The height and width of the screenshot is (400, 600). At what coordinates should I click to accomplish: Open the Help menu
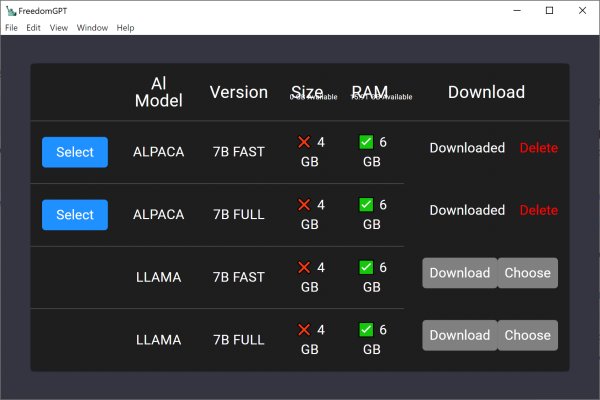(125, 28)
